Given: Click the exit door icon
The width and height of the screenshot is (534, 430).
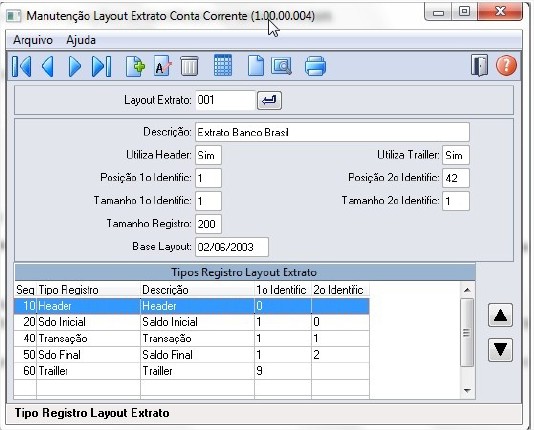Looking at the screenshot, I should 480,65.
